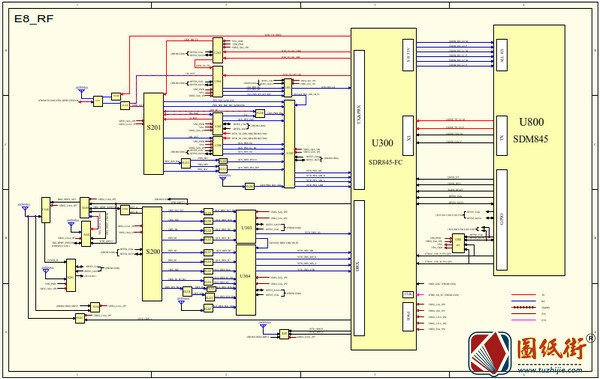
Task: Click the TX port box on U300's right edge
Action: pyautogui.click(x=408, y=136)
